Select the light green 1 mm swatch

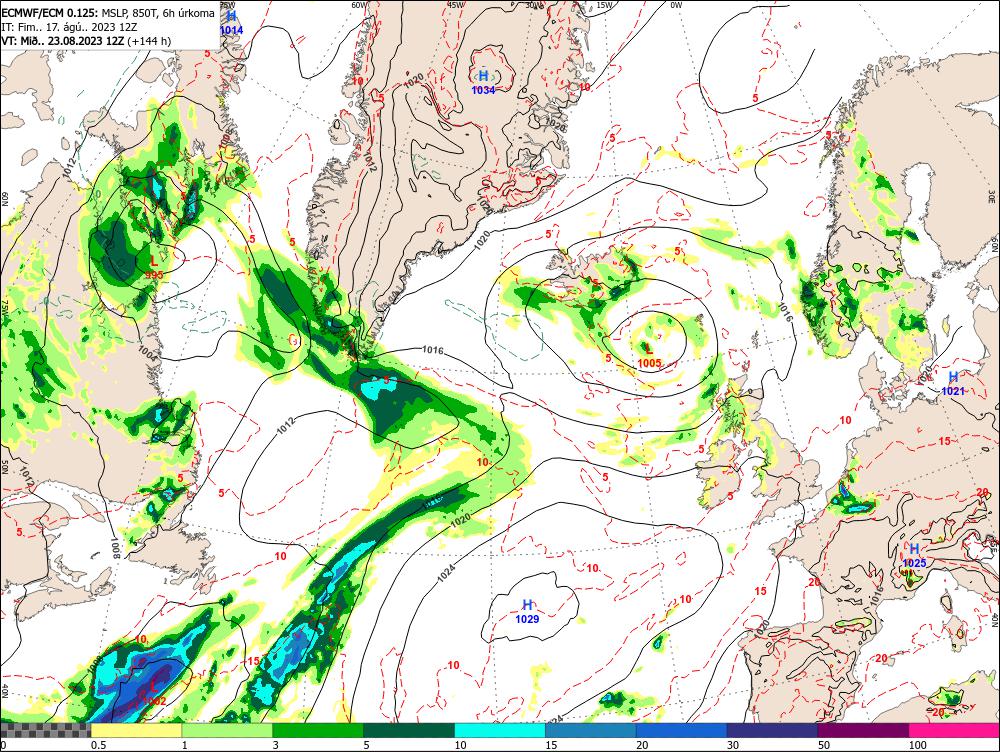coord(226,730)
